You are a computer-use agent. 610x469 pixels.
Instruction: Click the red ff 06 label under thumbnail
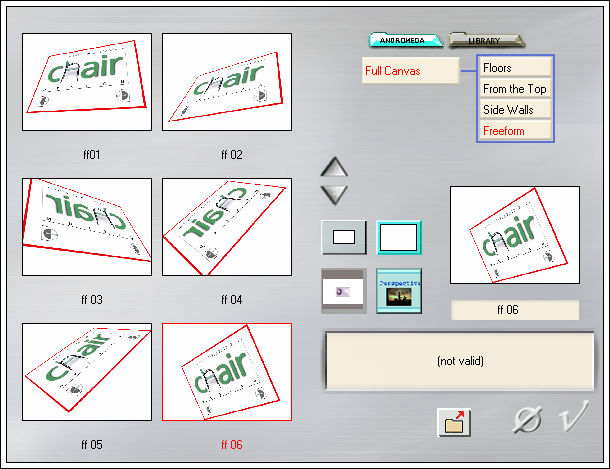[231, 444]
